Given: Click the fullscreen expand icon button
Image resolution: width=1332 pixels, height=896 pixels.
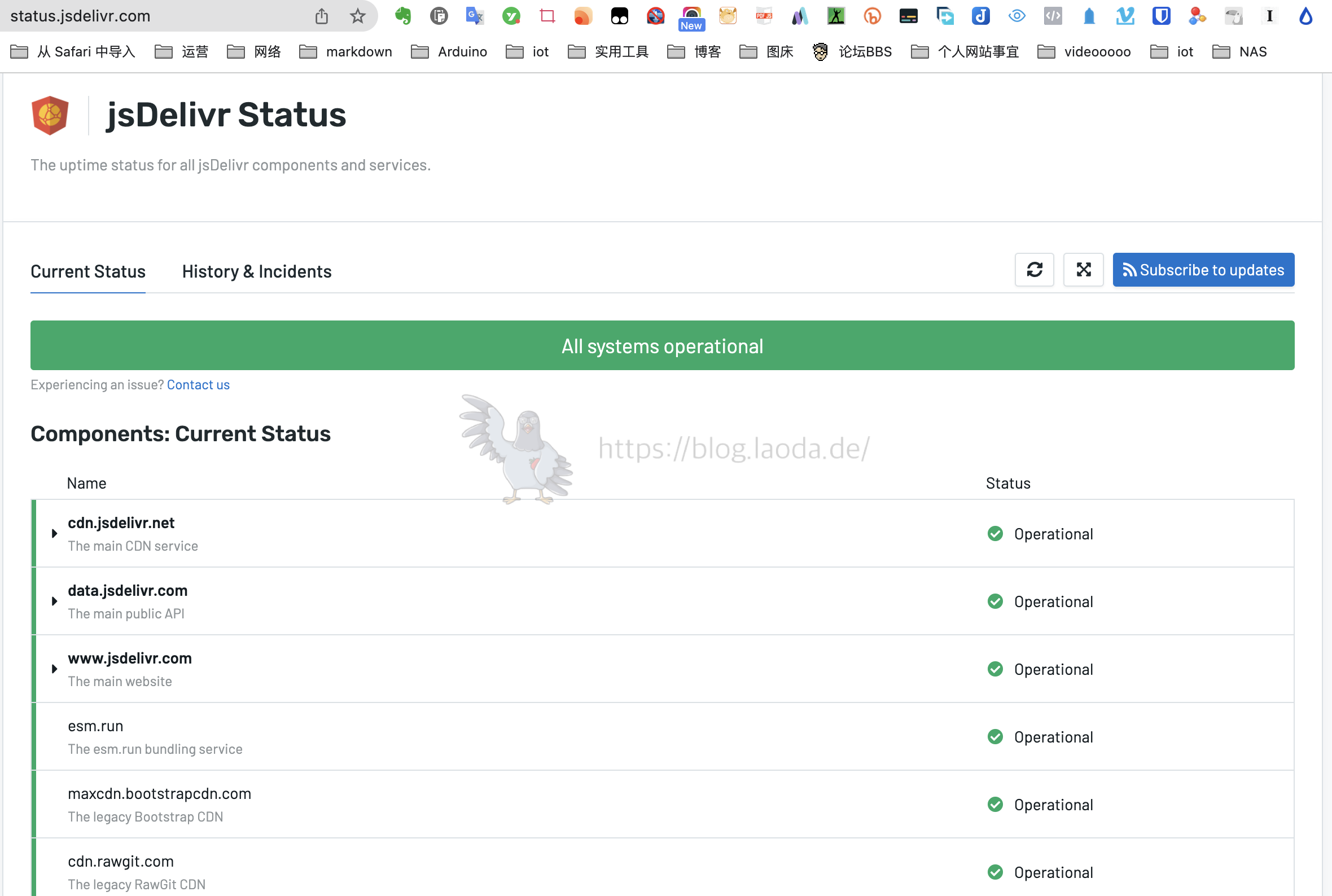Looking at the screenshot, I should coord(1083,270).
